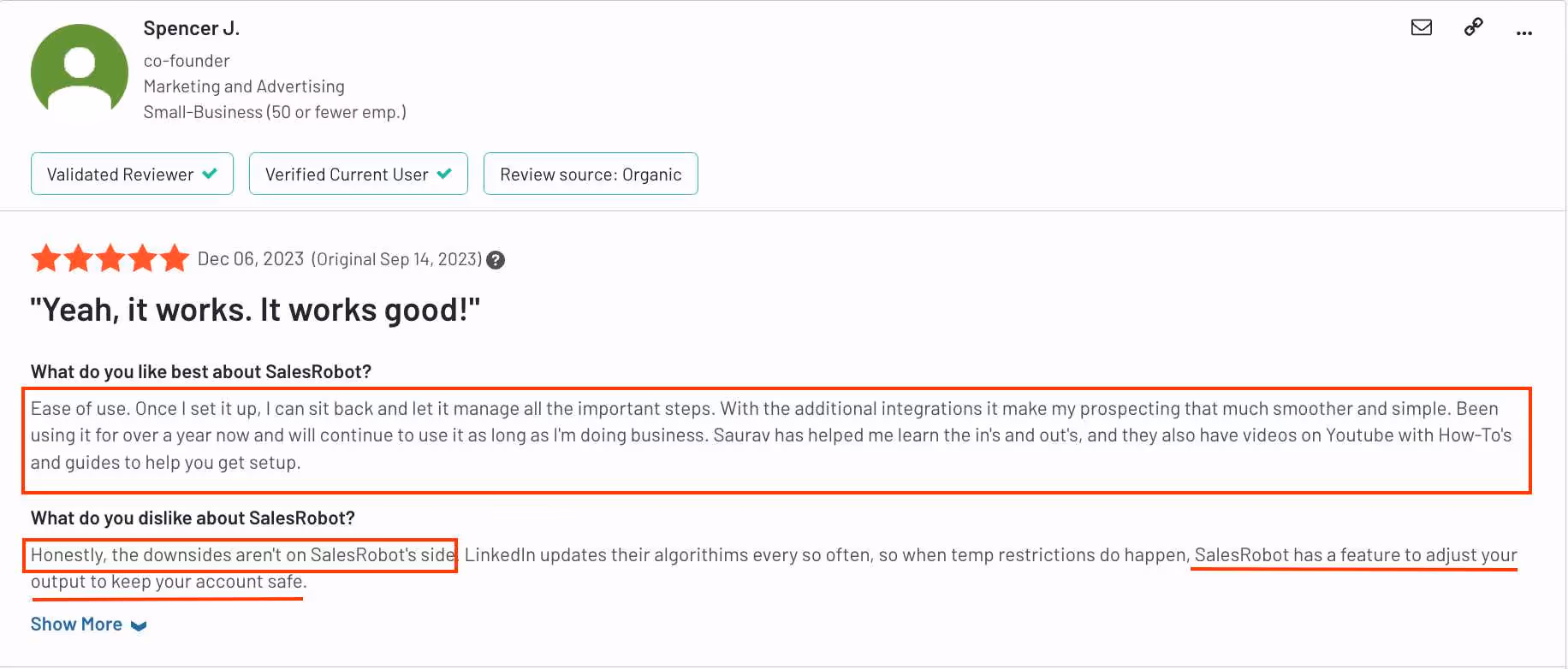1568x669 pixels.
Task: Click the envelope email share icon
Action: point(1421,27)
